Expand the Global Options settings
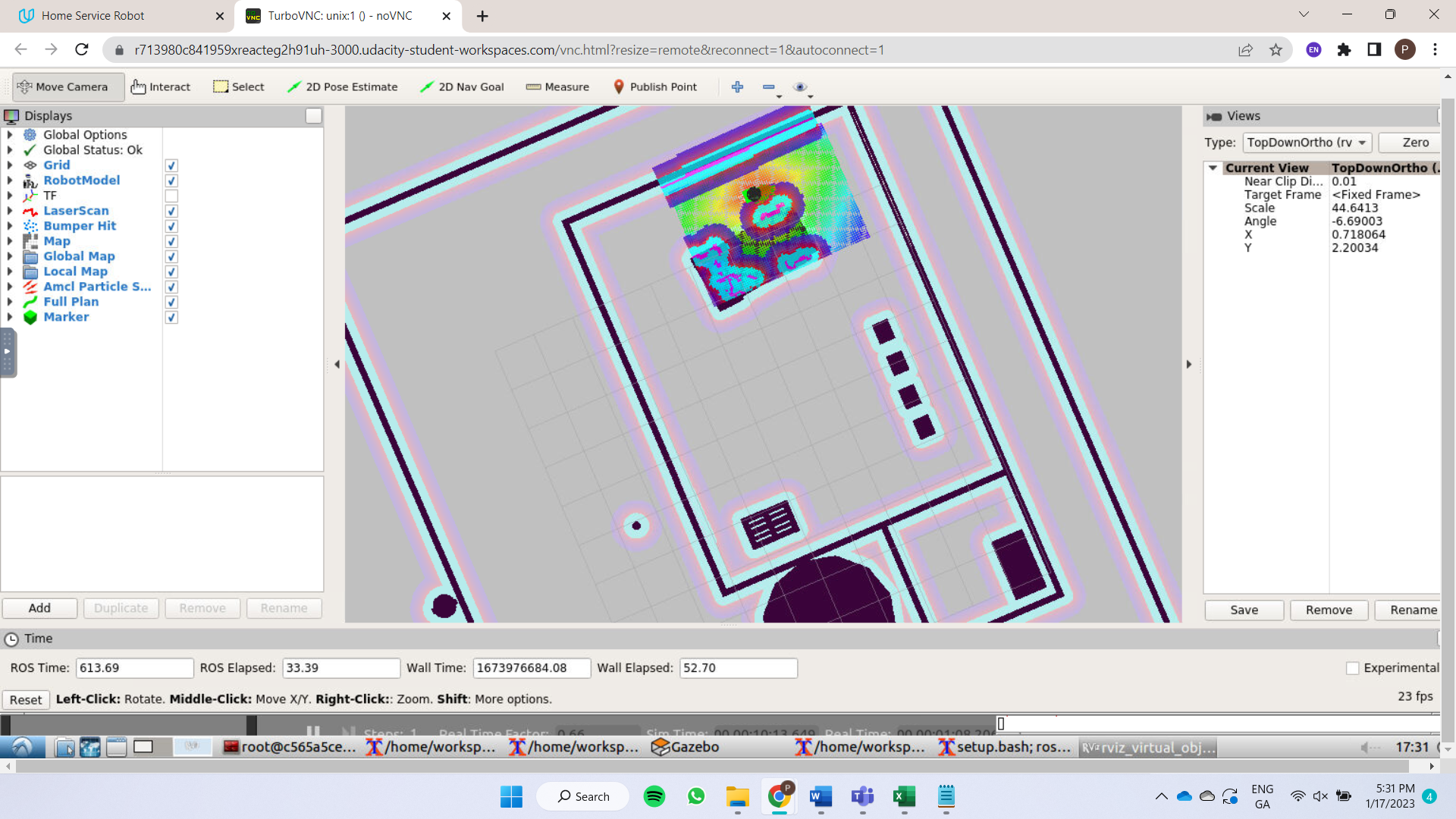 (x=10, y=135)
